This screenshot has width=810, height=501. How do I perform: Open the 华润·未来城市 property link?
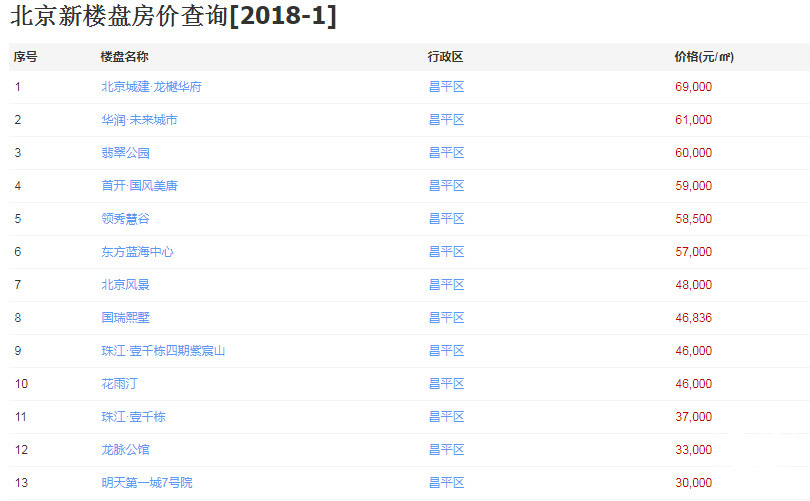pyautogui.click(x=139, y=120)
